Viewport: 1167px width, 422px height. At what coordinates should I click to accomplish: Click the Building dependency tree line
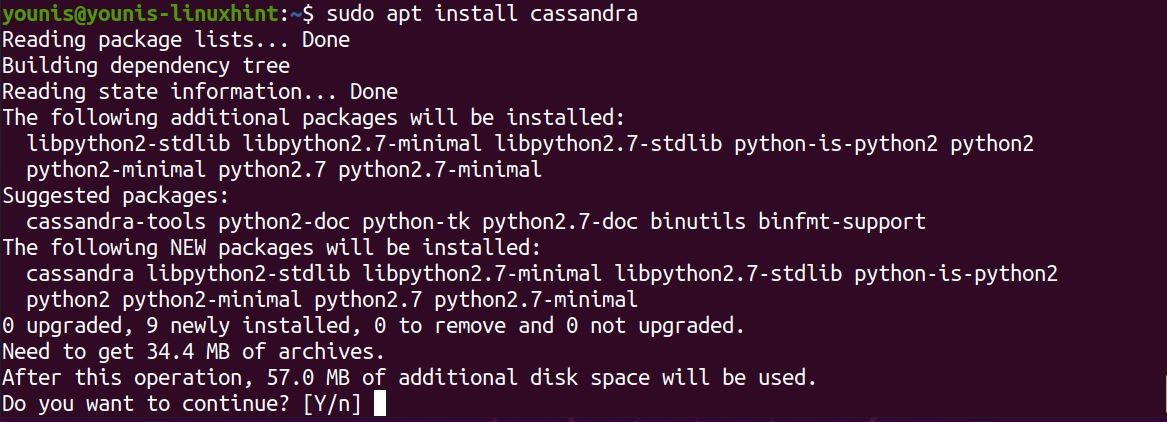[146, 66]
